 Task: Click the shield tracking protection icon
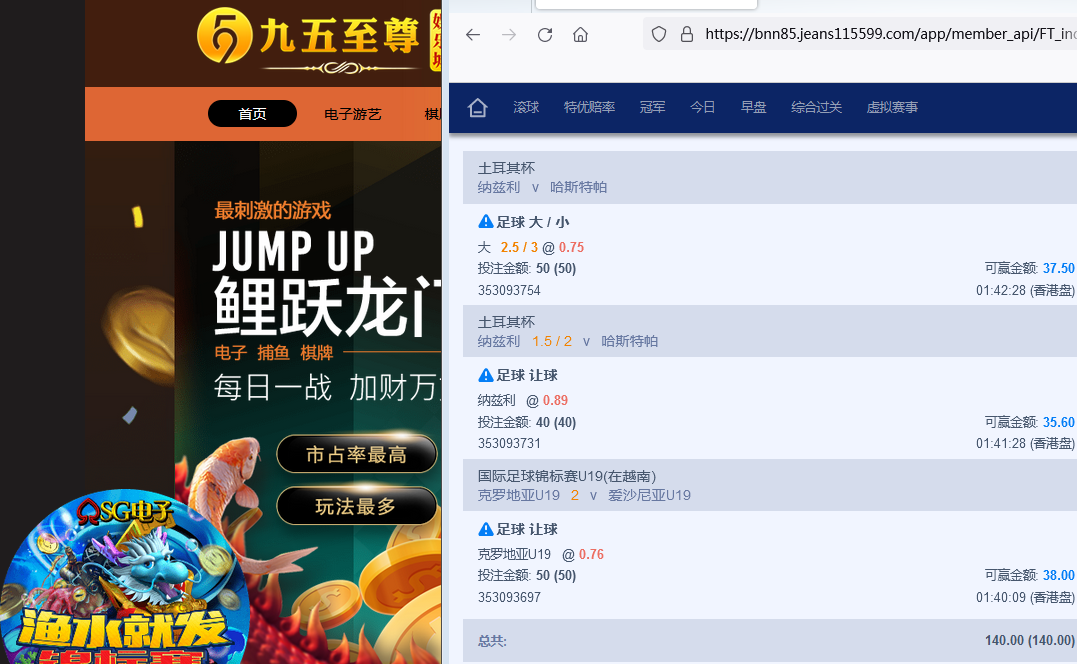pos(659,34)
